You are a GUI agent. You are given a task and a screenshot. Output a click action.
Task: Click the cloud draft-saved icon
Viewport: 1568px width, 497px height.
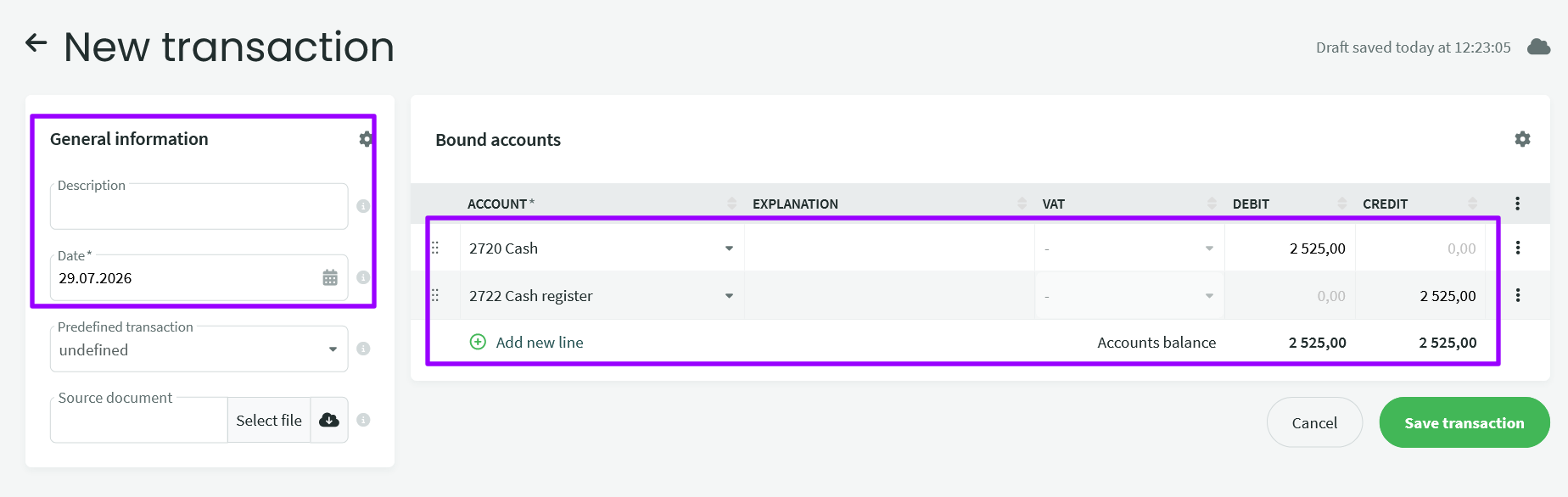pos(1539,47)
